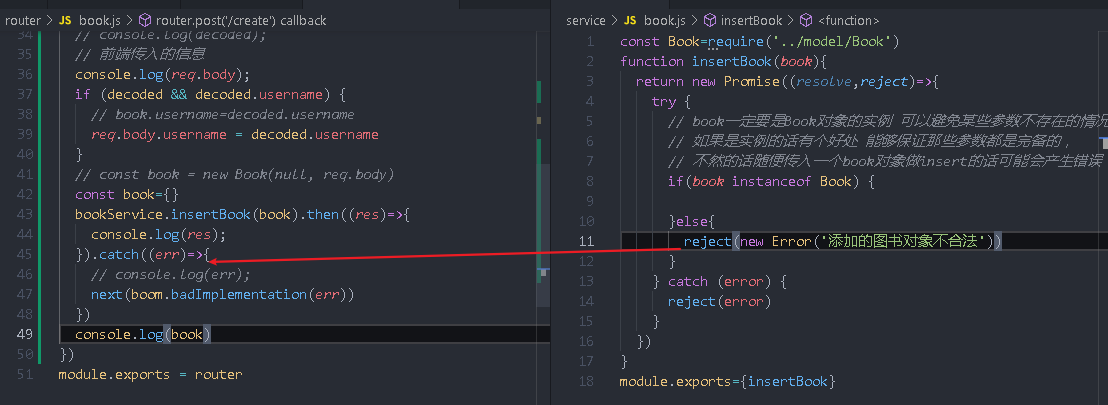Click 'next(boom.badImplementation(err))' call

pos(223,294)
